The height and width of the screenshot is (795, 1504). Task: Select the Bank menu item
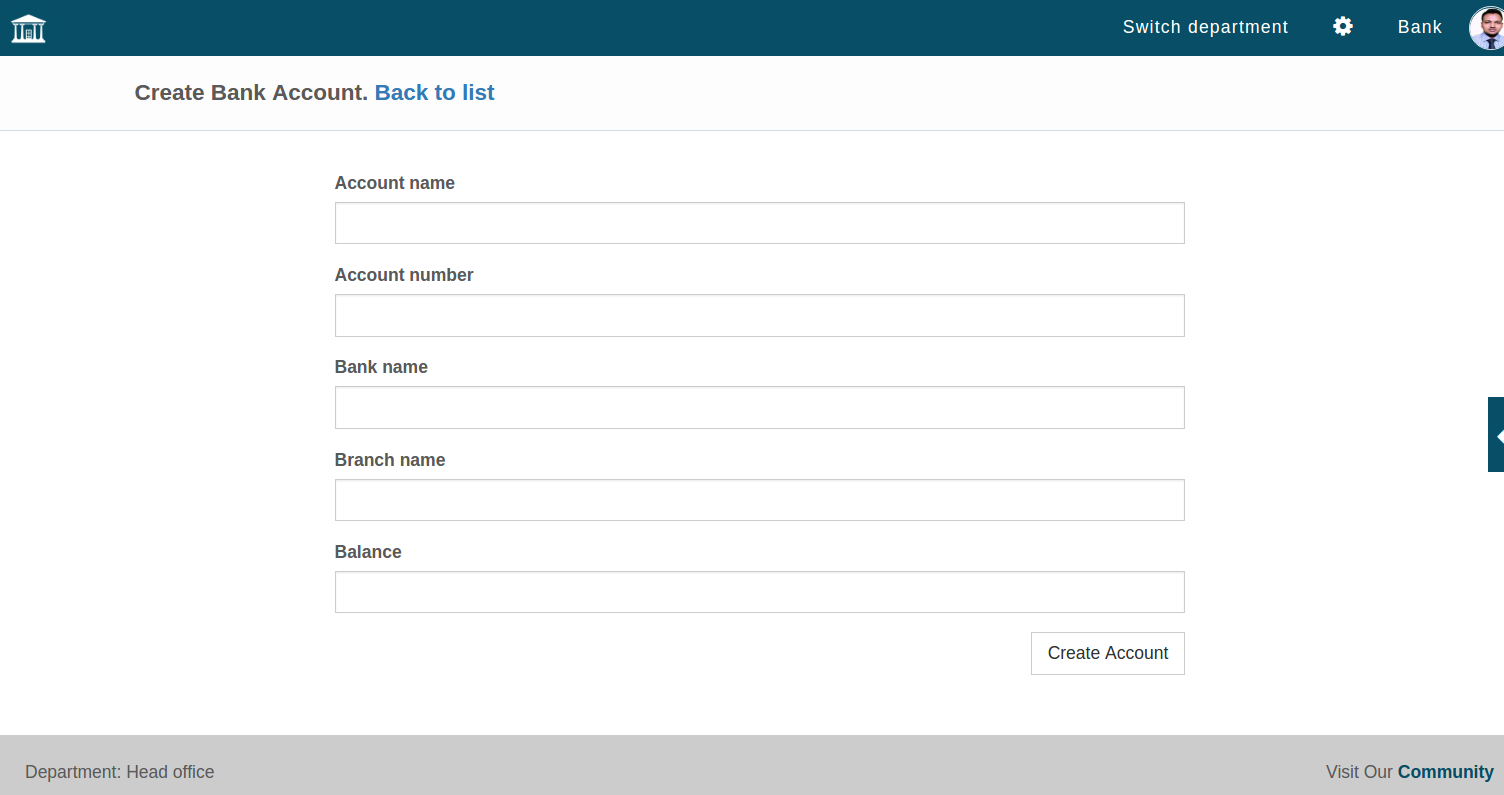[1419, 27]
